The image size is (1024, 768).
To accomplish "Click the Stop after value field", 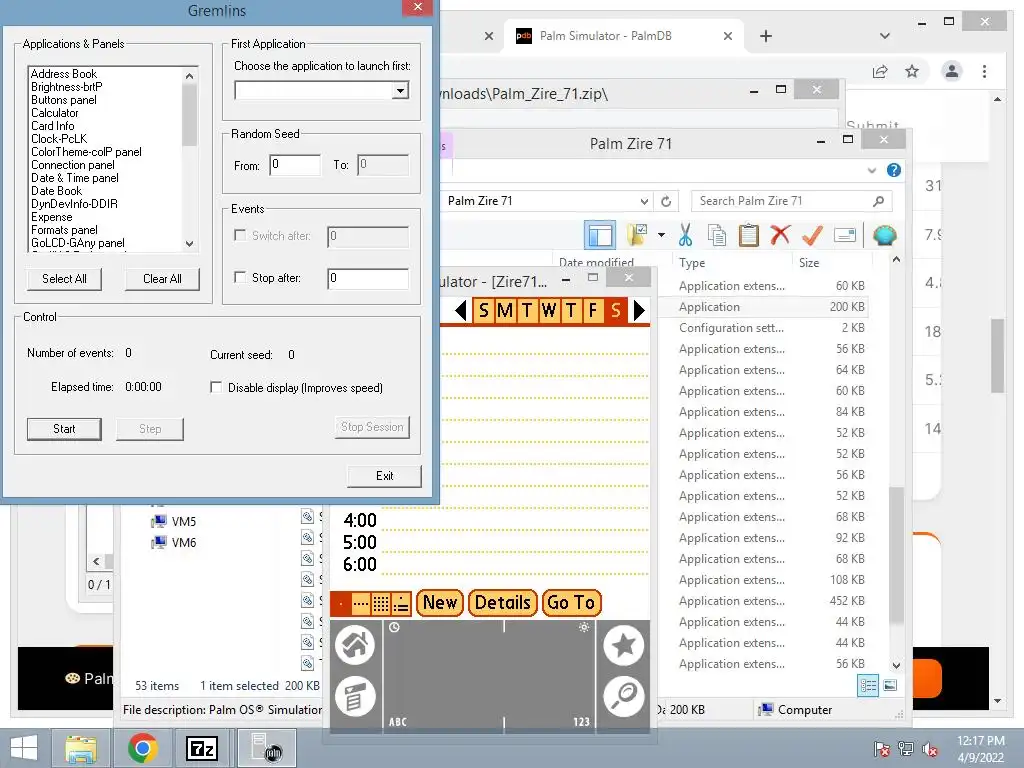I will click(368, 278).
